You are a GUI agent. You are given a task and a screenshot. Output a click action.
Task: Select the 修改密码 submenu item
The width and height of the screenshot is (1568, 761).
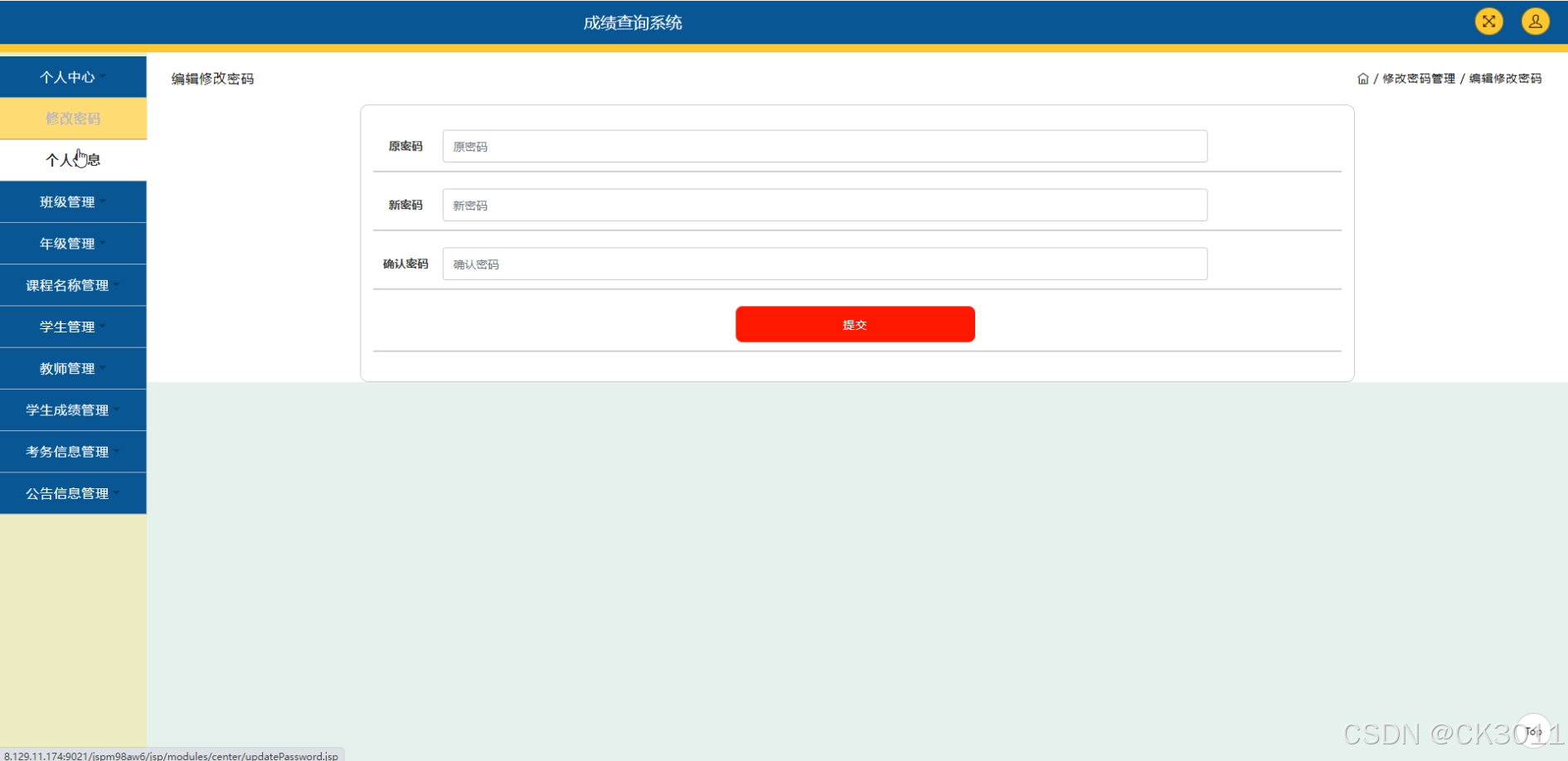[x=73, y=119]
